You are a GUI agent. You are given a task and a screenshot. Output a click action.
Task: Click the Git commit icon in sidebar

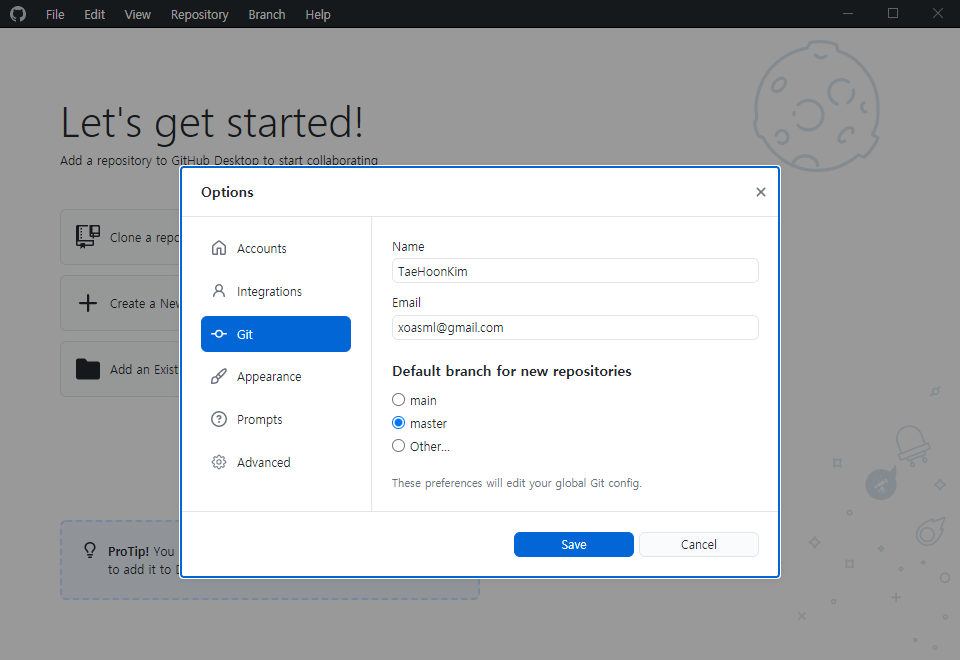(219, 334)
